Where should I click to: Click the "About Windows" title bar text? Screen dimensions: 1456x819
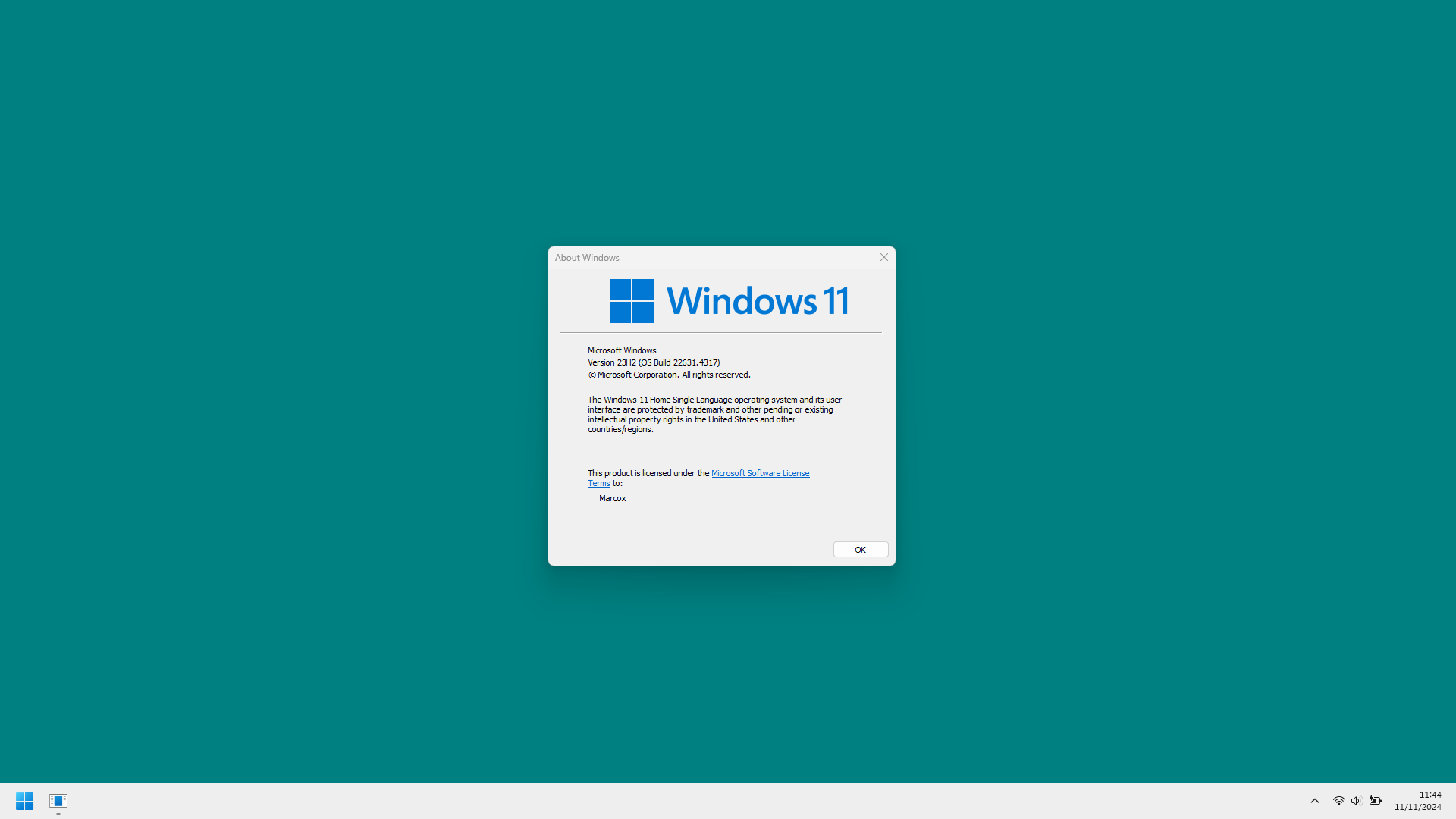pyautogui.click(x=587, y=258)
